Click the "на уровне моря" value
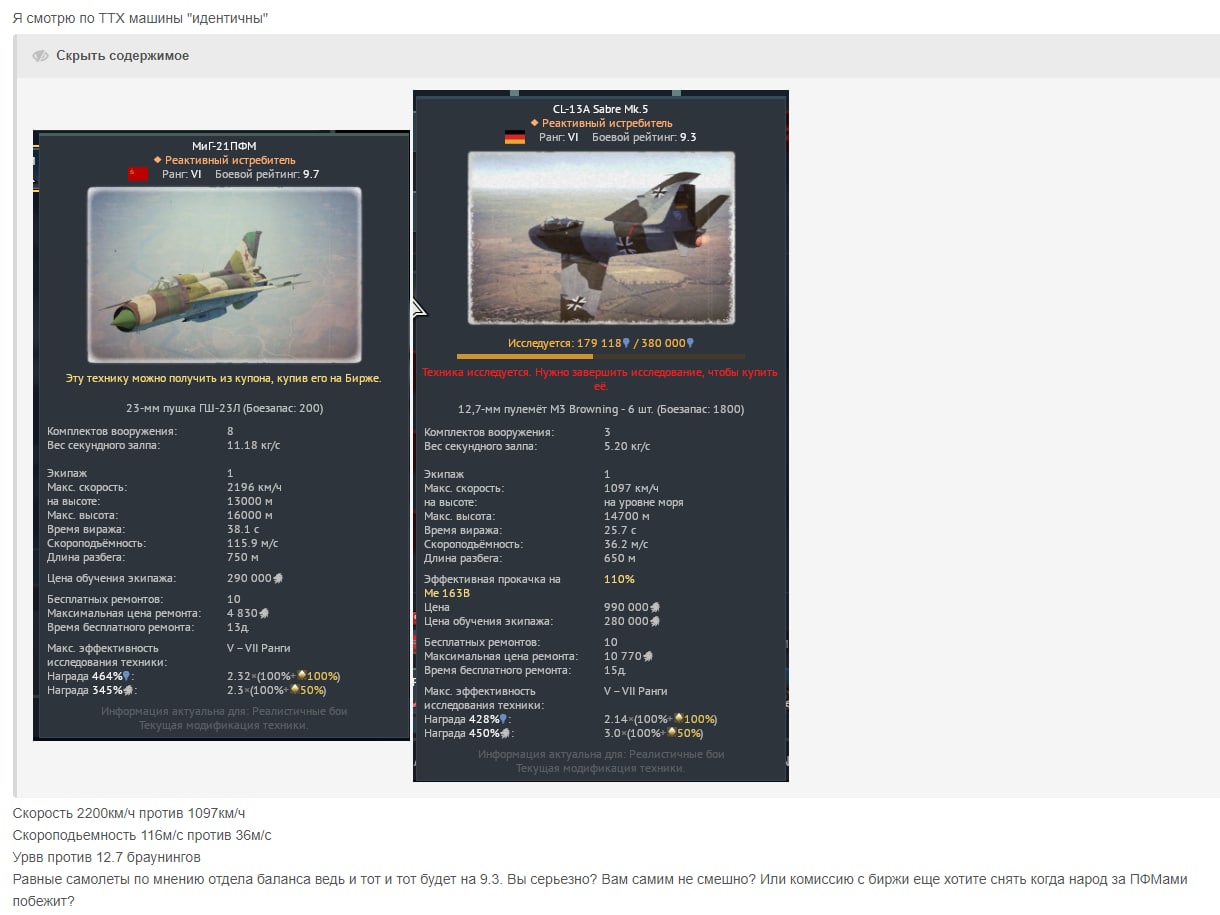The width and height of the screenshot is (1220, 915). (644, 502)
